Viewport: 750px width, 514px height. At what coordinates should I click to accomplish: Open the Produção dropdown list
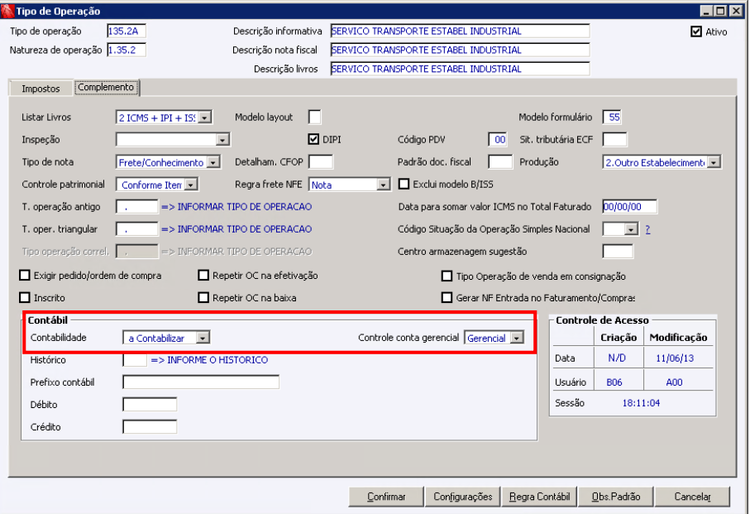pyautogui.click(x=714, y=163)
